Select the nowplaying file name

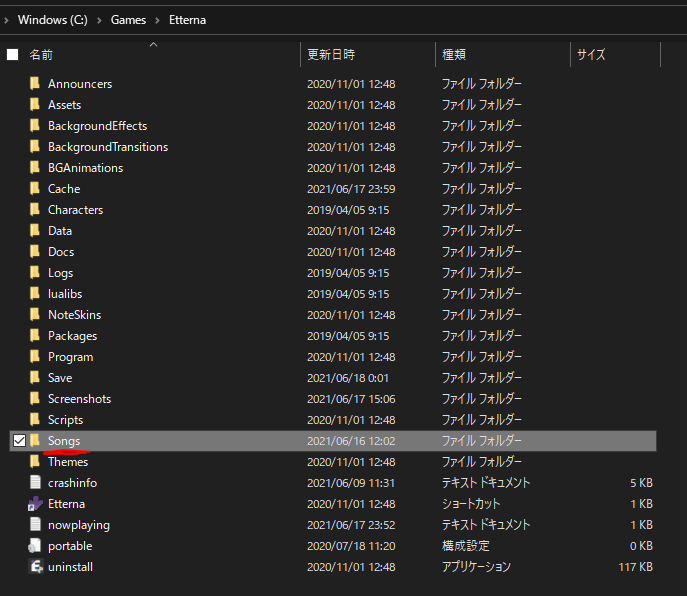click(79, 525)
